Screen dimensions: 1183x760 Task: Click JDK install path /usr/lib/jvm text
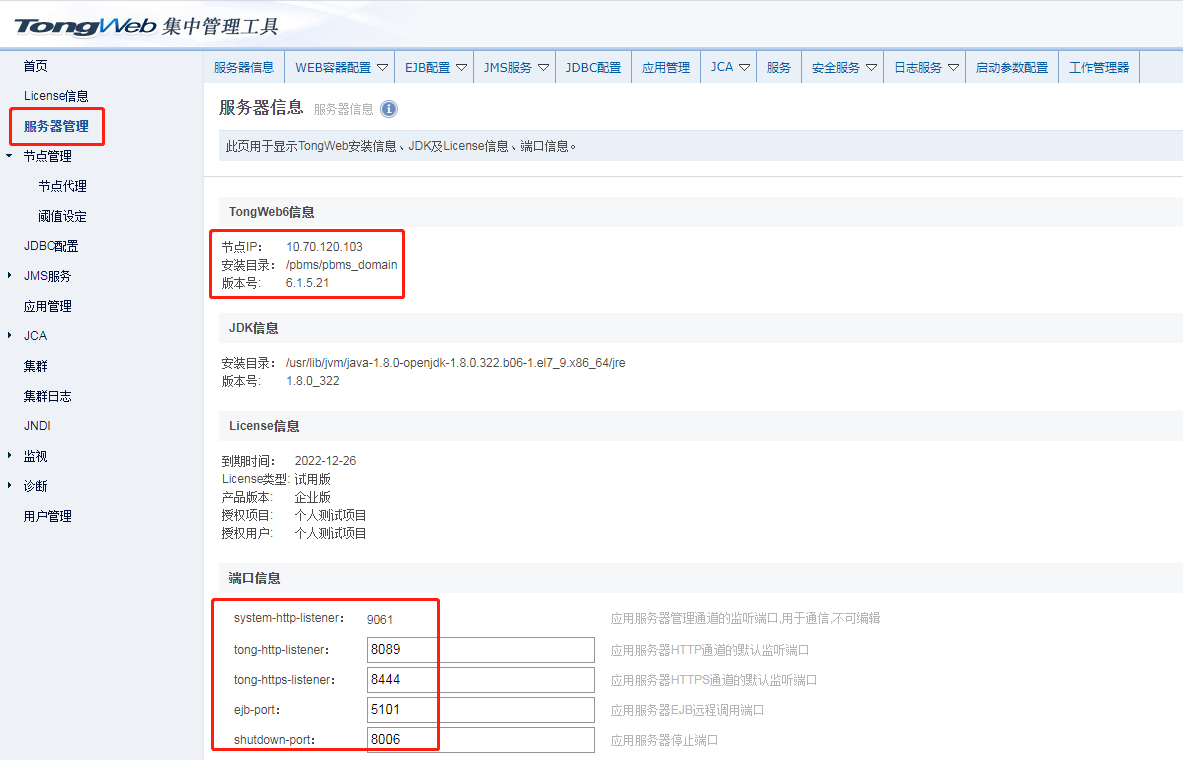(455, 363)
